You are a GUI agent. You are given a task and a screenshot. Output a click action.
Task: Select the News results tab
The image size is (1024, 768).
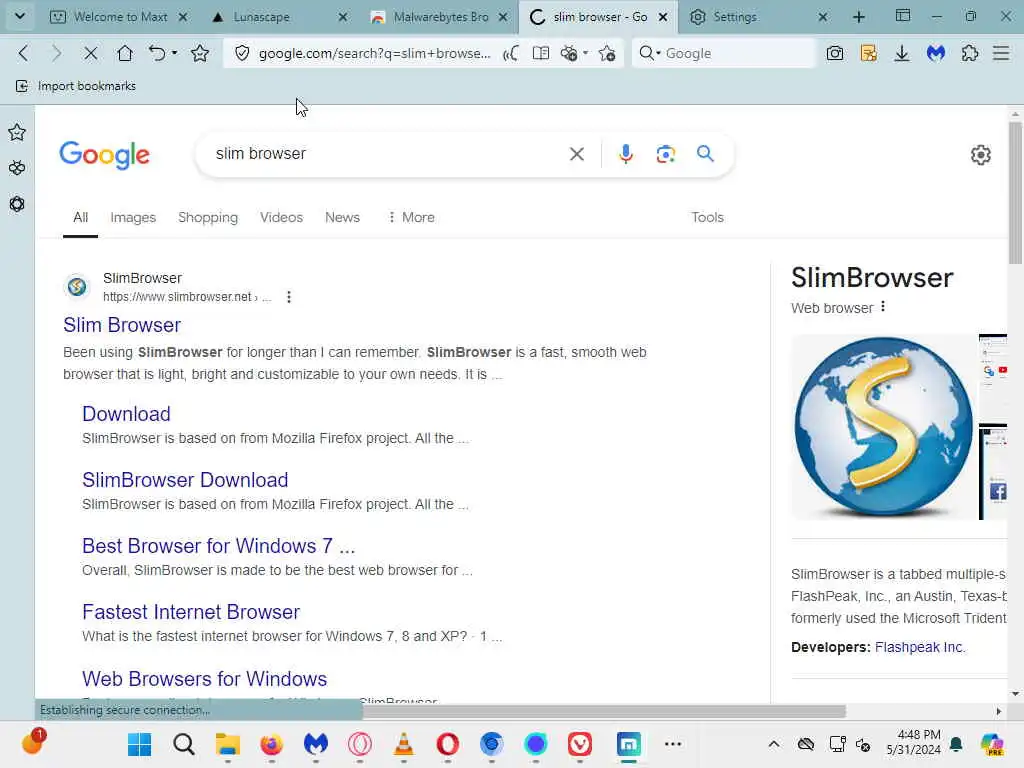click(x=342, y=217)
